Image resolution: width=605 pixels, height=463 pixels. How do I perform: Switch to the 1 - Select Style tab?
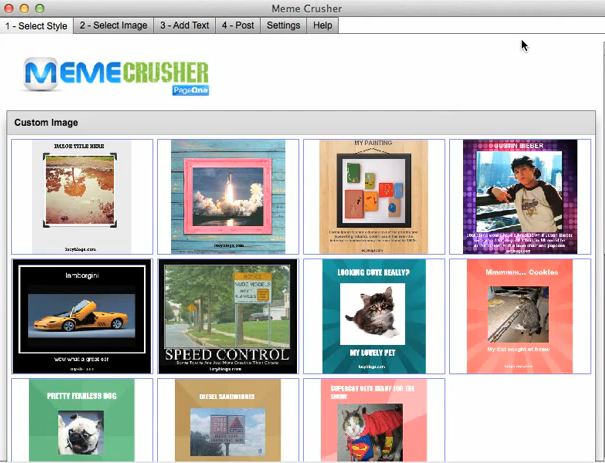[x=36, y=26]
